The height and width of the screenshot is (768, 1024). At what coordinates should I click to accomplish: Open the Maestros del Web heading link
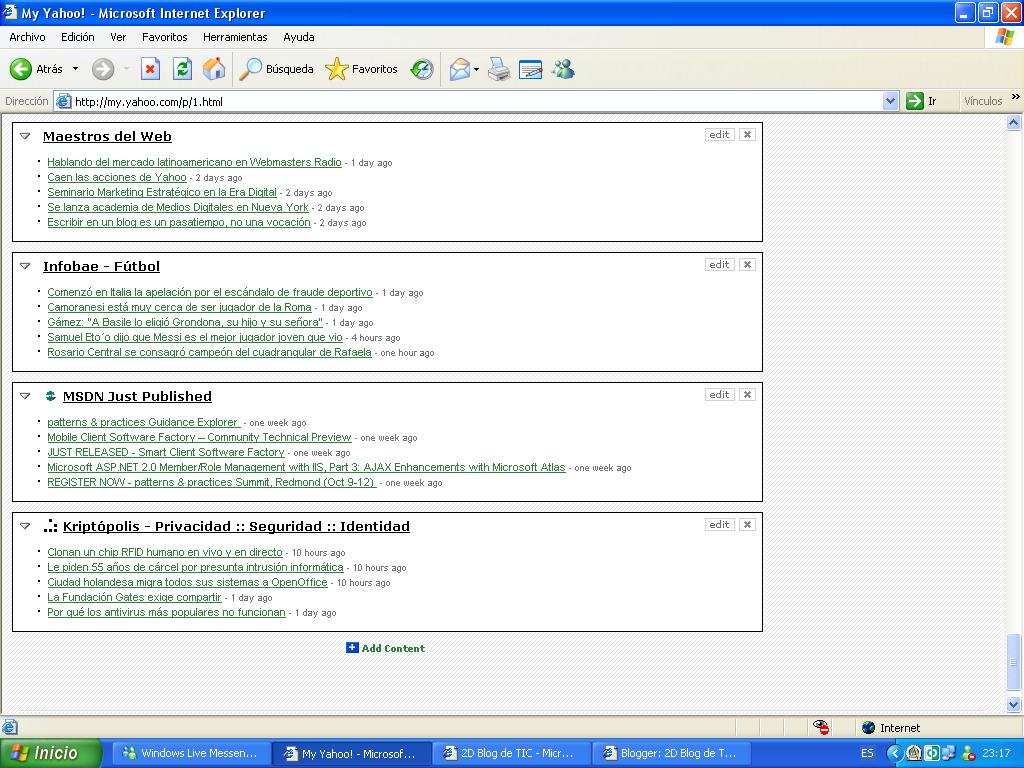pos(107,136)
